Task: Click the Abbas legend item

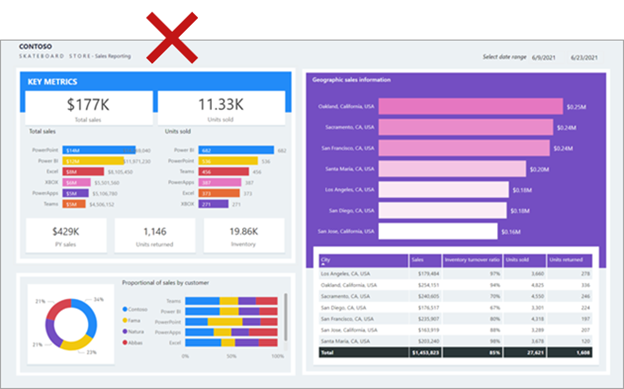Action: click(132, 343)
